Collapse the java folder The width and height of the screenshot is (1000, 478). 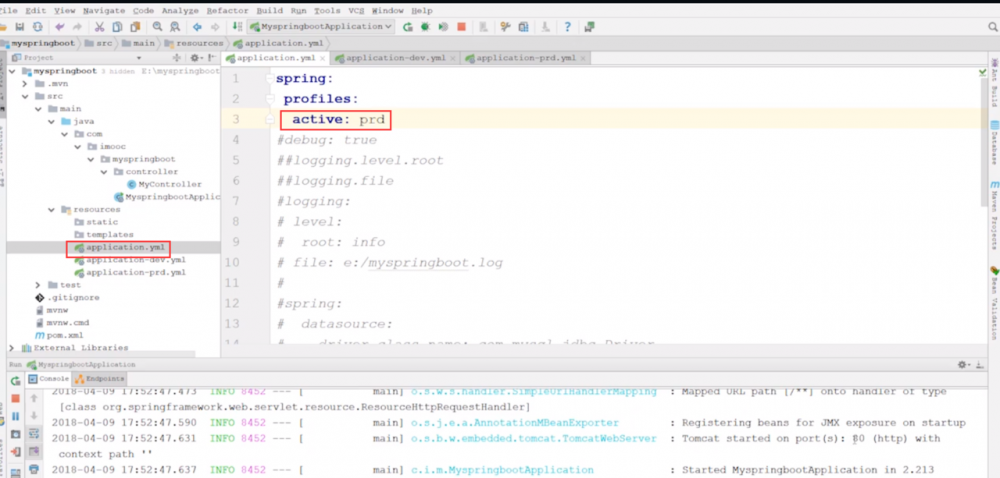tap(52, 121)
